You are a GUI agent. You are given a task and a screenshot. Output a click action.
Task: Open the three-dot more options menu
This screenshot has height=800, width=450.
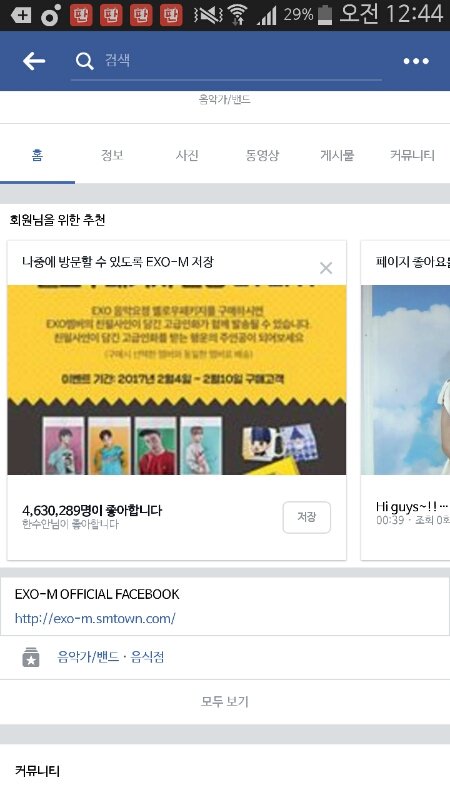pos(416,61)
